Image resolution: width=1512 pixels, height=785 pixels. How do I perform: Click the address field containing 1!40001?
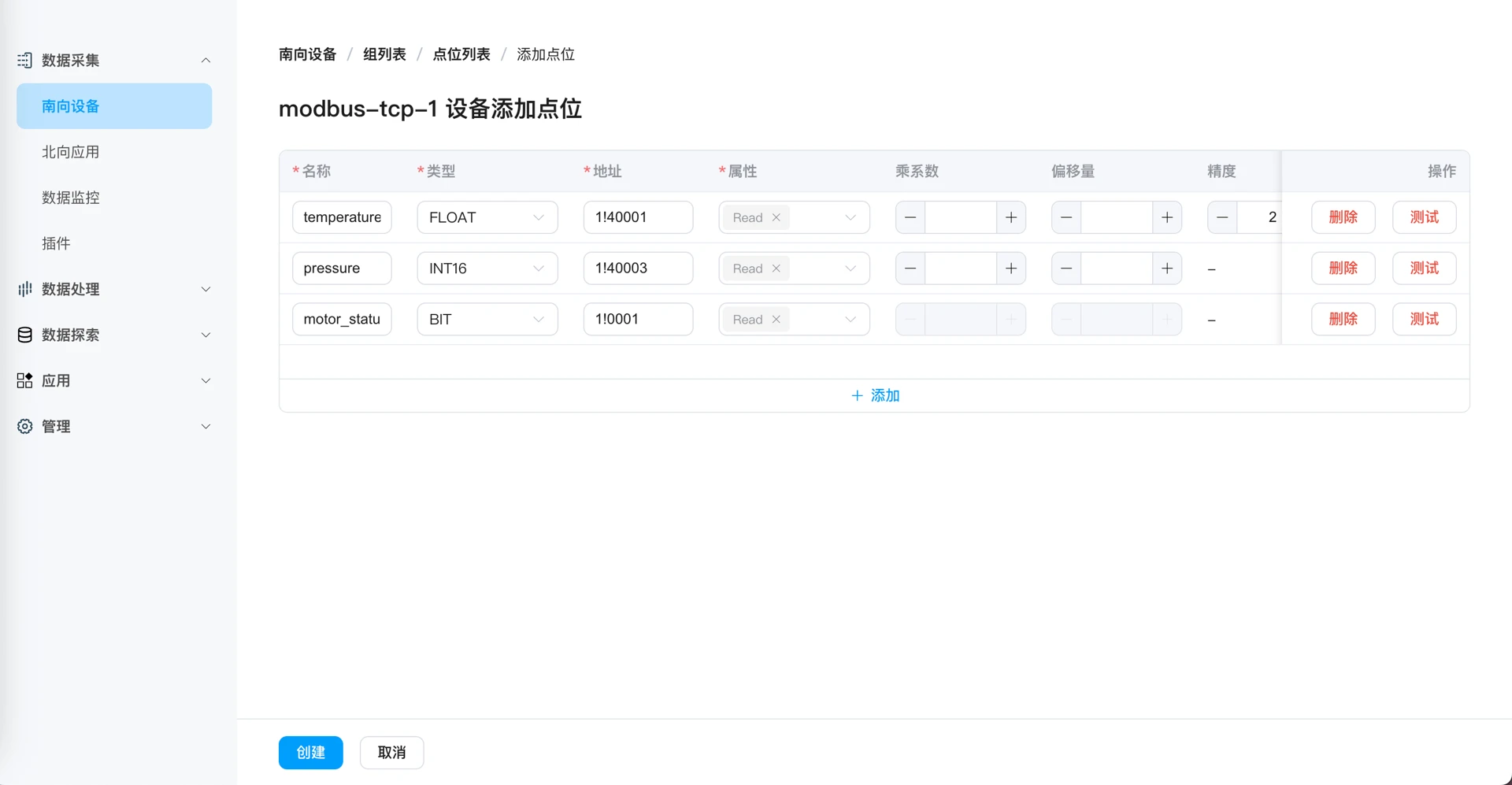[637, 217]
